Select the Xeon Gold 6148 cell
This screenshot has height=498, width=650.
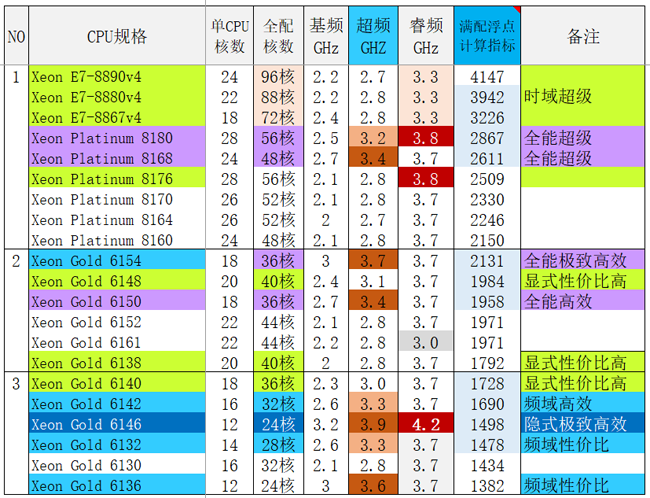117,280
